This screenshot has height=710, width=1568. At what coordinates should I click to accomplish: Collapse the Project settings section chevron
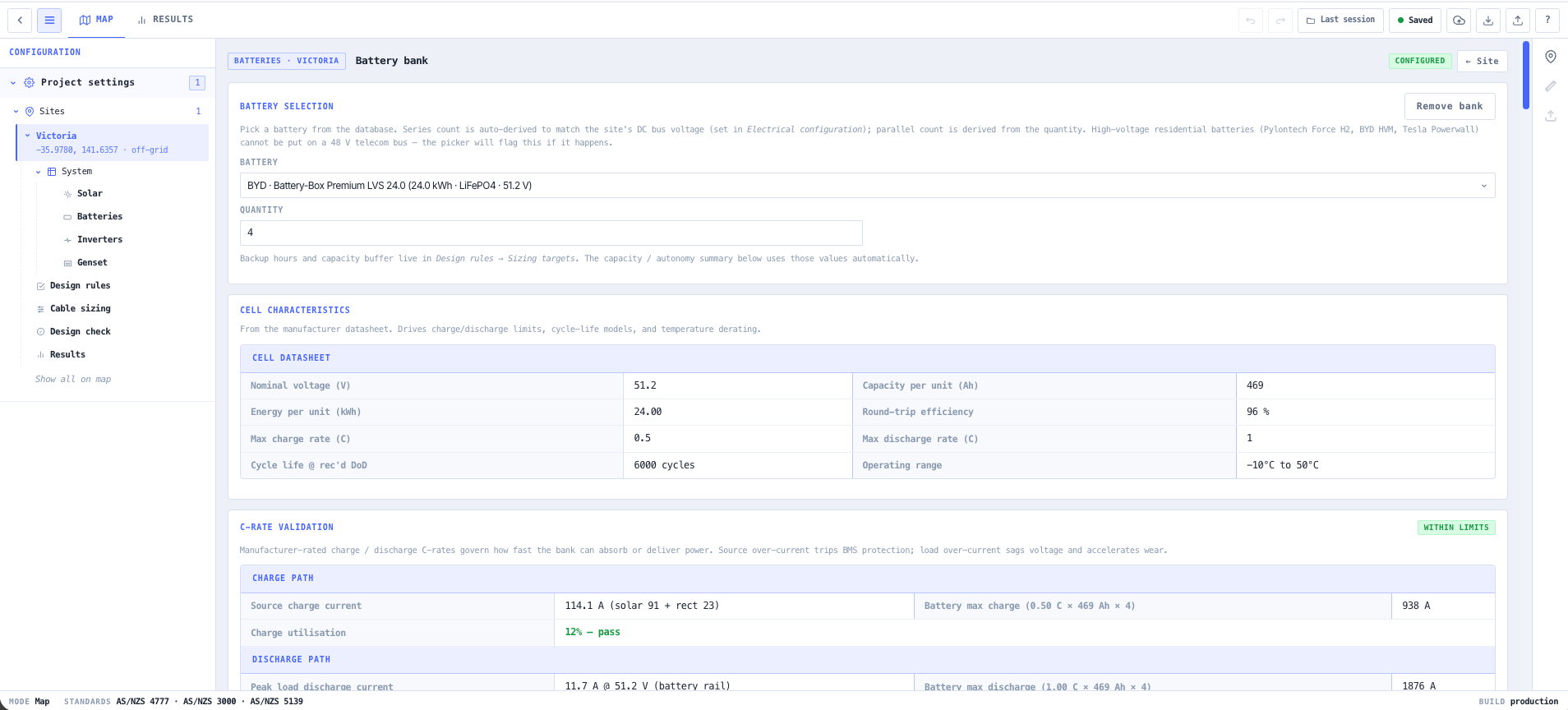(x=13, y=83)
